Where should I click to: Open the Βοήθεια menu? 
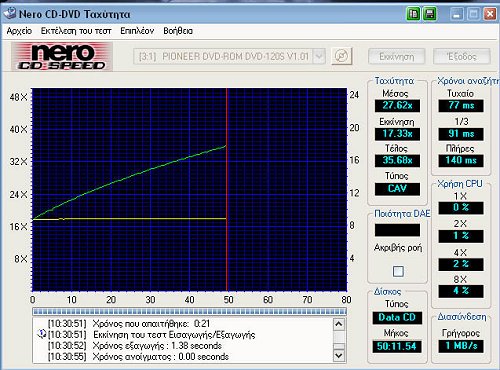point(178,31)
